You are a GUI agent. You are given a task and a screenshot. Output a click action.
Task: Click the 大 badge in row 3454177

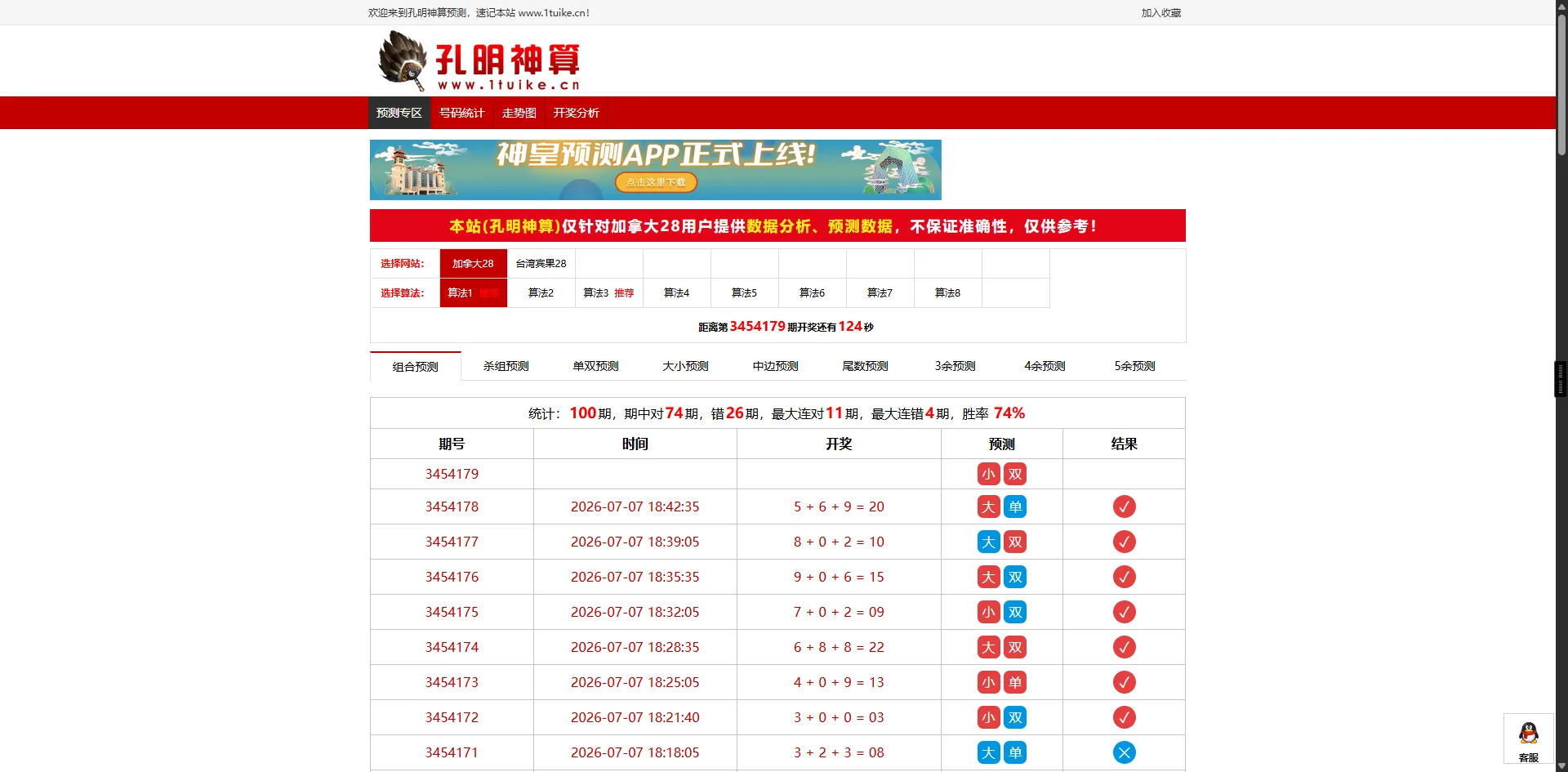point(988,542)
